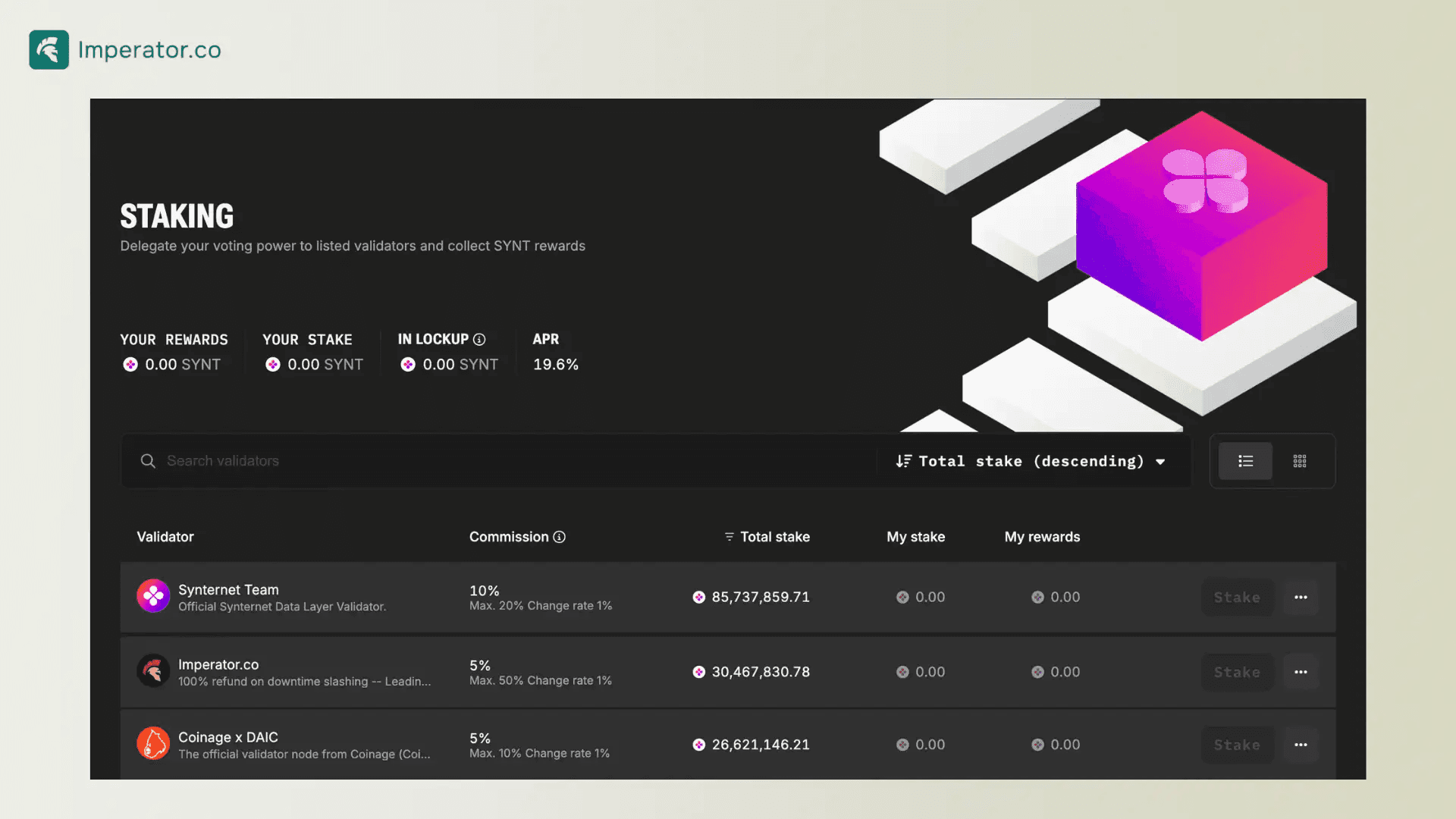The width and height of the screenshot is (1456, 819).
Task: Click the SYNT token icon beside 85,737,859.71
Action: [699, 598]
